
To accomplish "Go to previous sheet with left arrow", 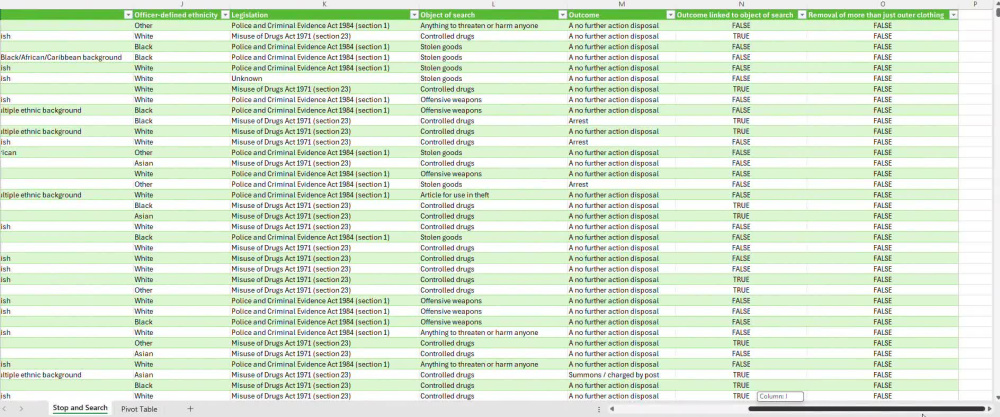I will click(4, 409).
